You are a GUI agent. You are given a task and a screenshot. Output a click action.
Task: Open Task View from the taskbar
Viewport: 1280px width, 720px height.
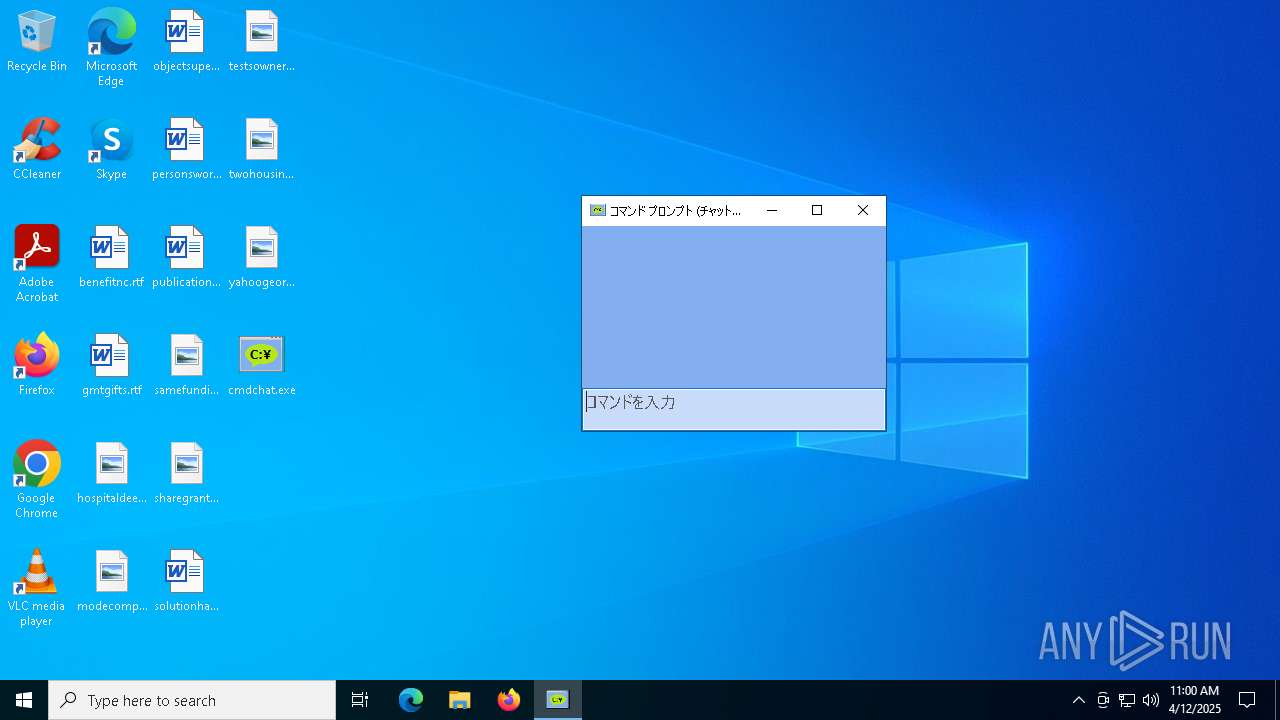click(360, 700)
